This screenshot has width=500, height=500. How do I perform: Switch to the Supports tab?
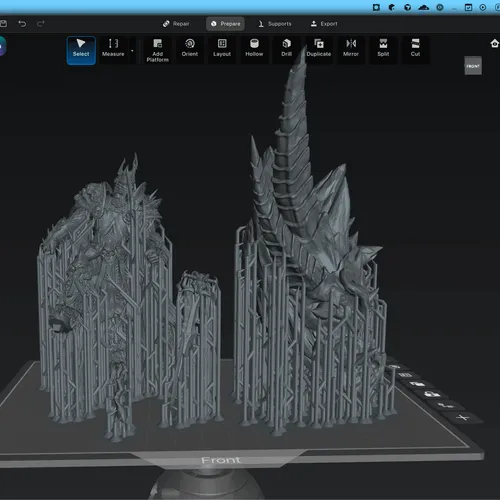pos(275,24)
